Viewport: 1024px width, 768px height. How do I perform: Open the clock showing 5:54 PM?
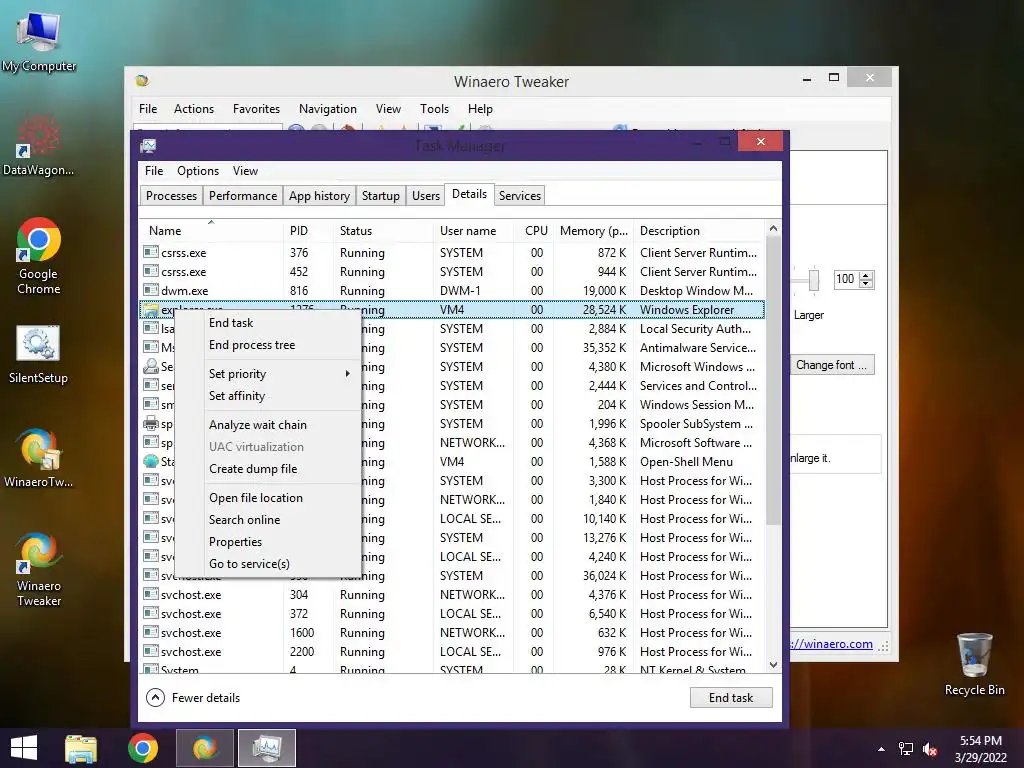tap(980, 749)
